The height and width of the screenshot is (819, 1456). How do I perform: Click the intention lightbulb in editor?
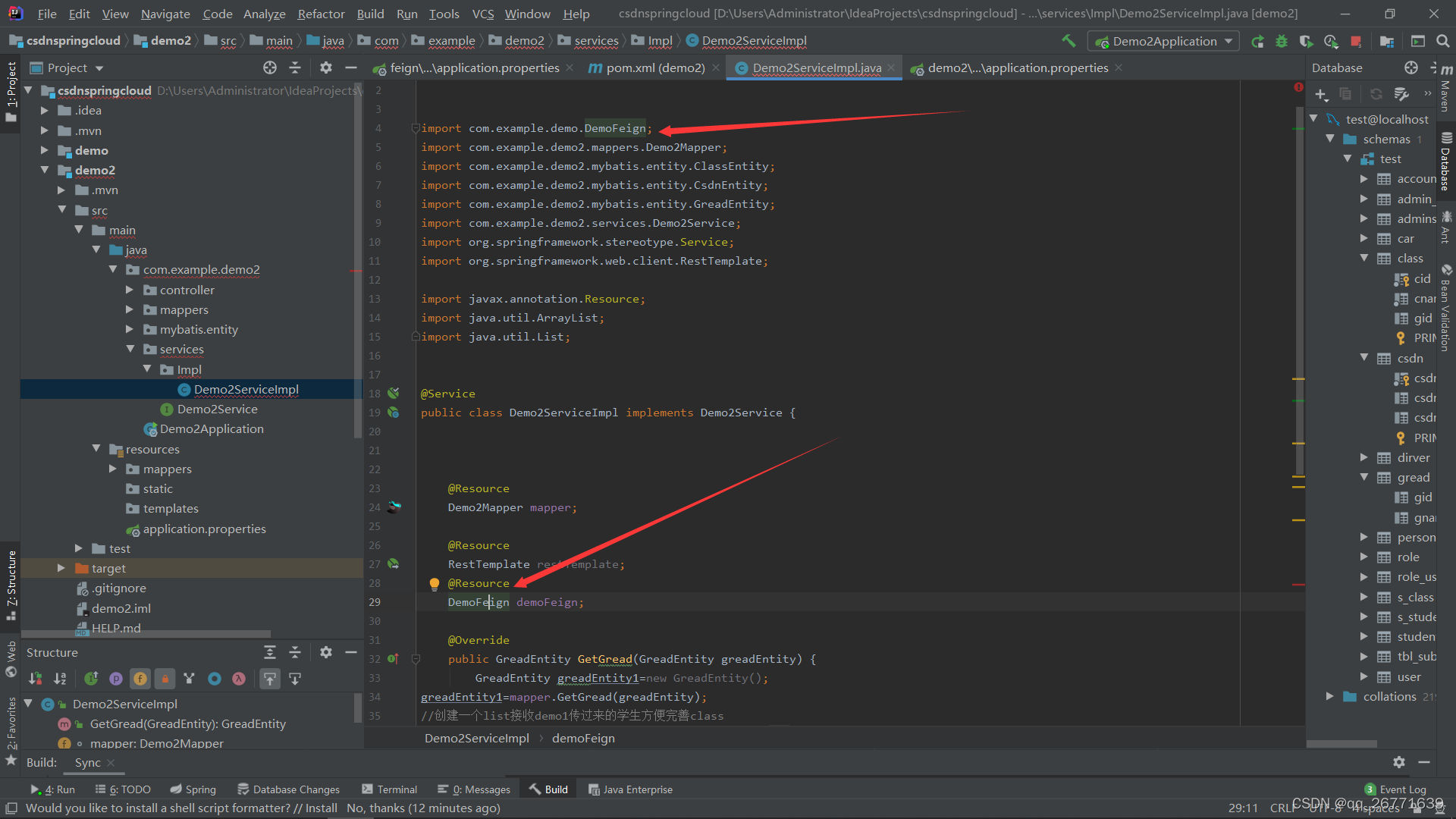pyautogui.click(x=435, y=584)
